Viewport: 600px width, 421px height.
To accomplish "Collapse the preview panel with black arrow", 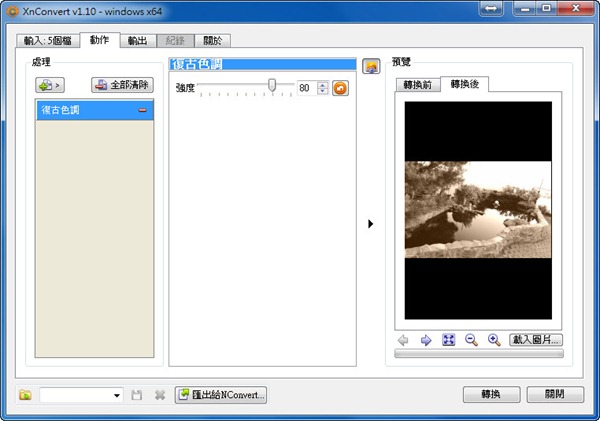I will pos(370,224).
